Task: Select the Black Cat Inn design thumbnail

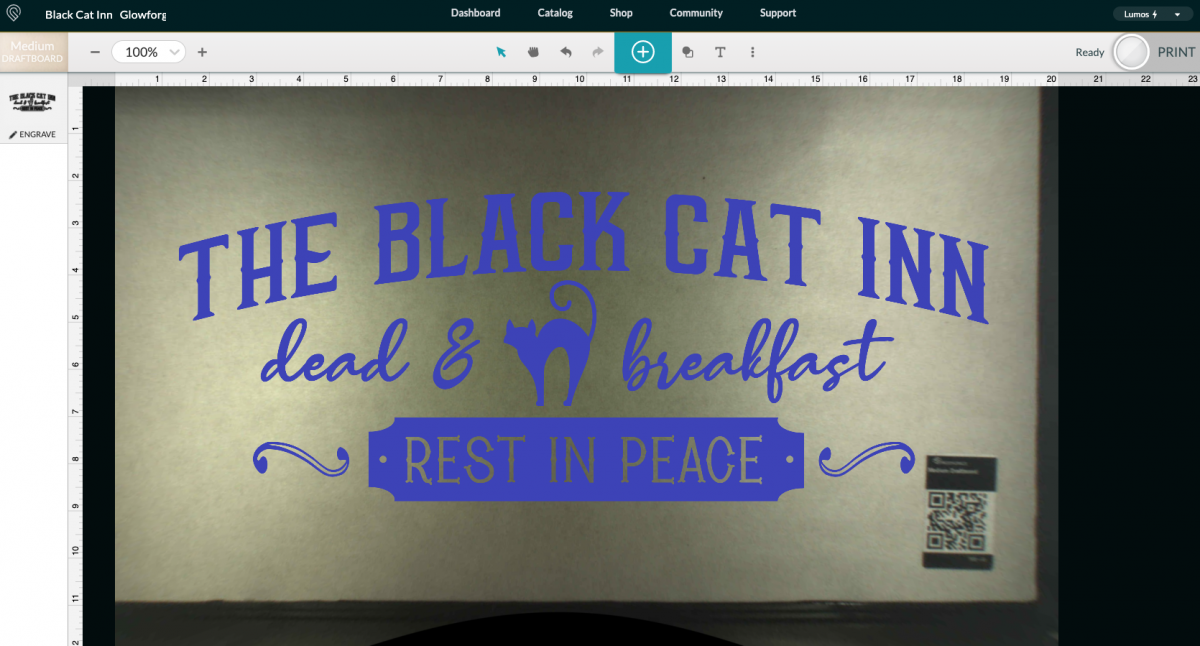Action: (33, 101)
